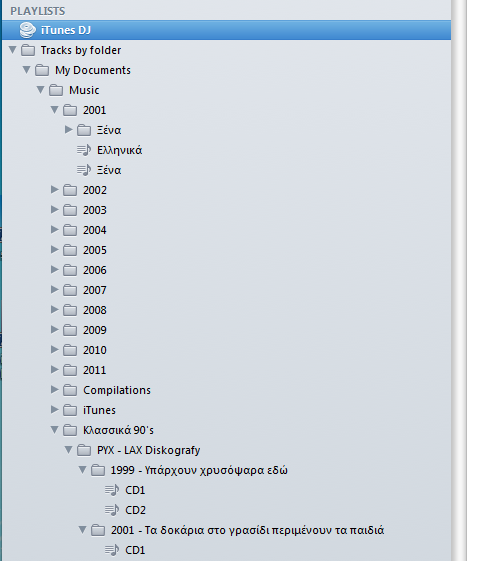This screenshot has width=496, height=561.
Task: Click CD1 playlist icon under 1999 album
Action: click(112, 490)
